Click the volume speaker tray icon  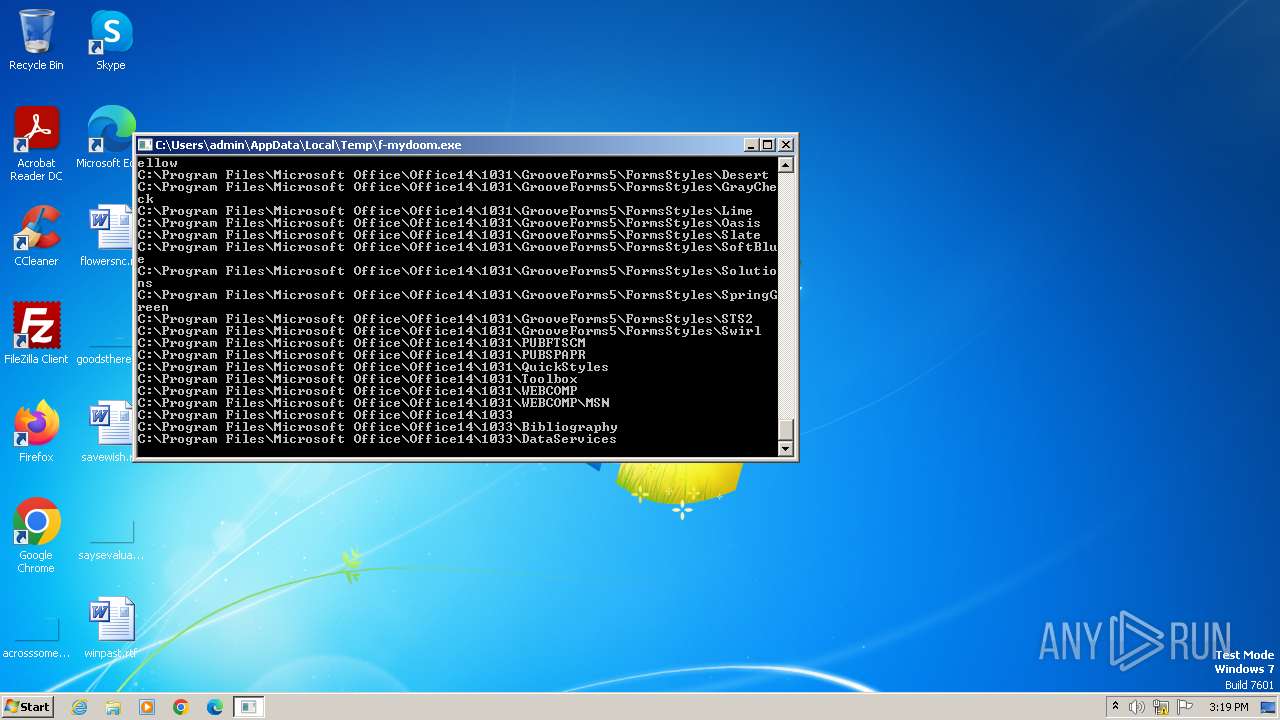pyautogui.click(x=1137, y=707)
